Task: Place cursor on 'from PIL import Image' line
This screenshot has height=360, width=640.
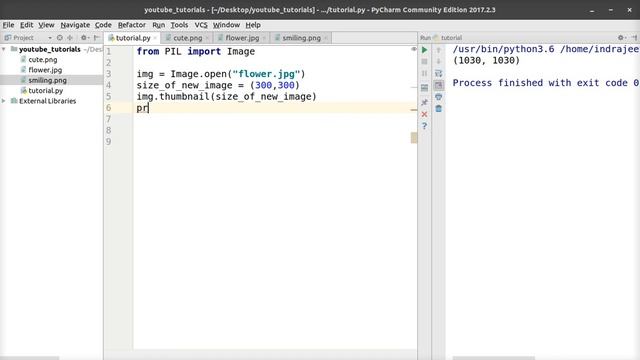Action: (196, 51)
